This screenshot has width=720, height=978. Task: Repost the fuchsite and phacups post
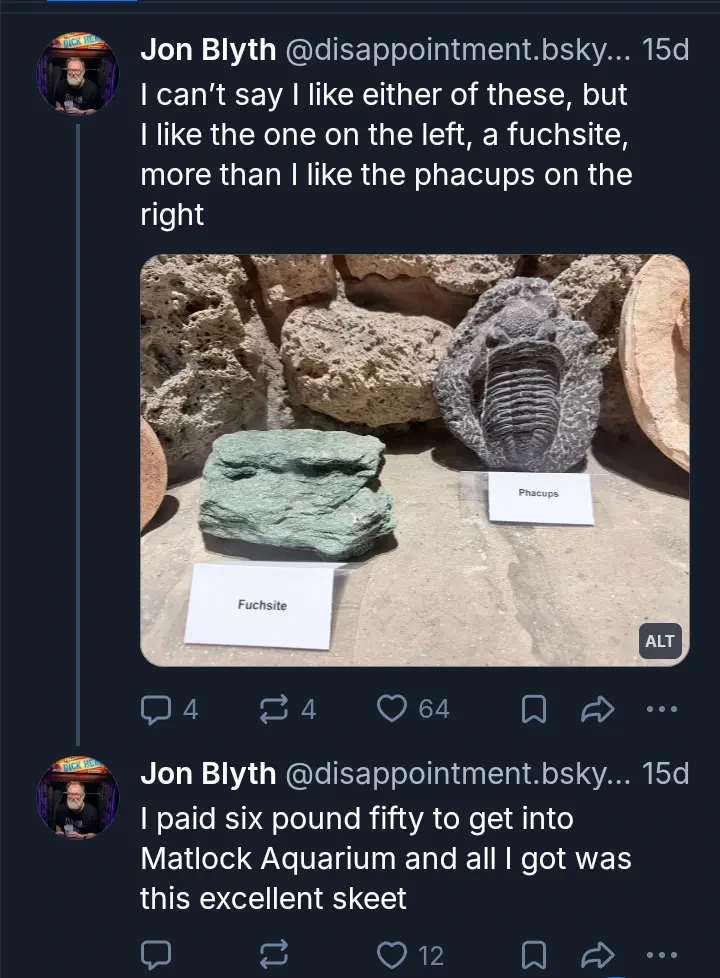272,709
